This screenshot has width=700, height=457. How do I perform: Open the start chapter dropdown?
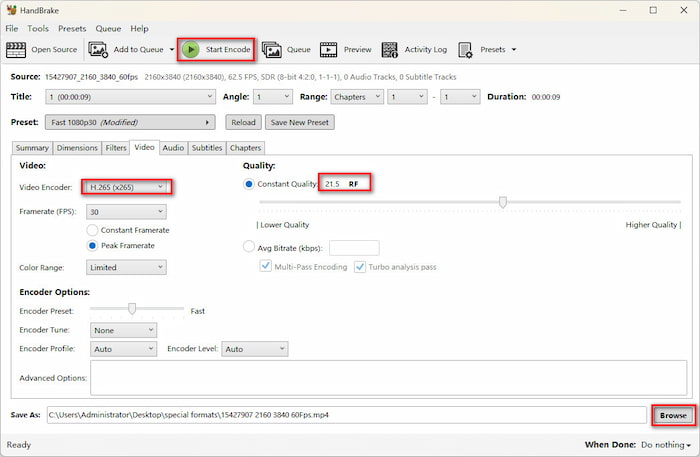(407, 97)
